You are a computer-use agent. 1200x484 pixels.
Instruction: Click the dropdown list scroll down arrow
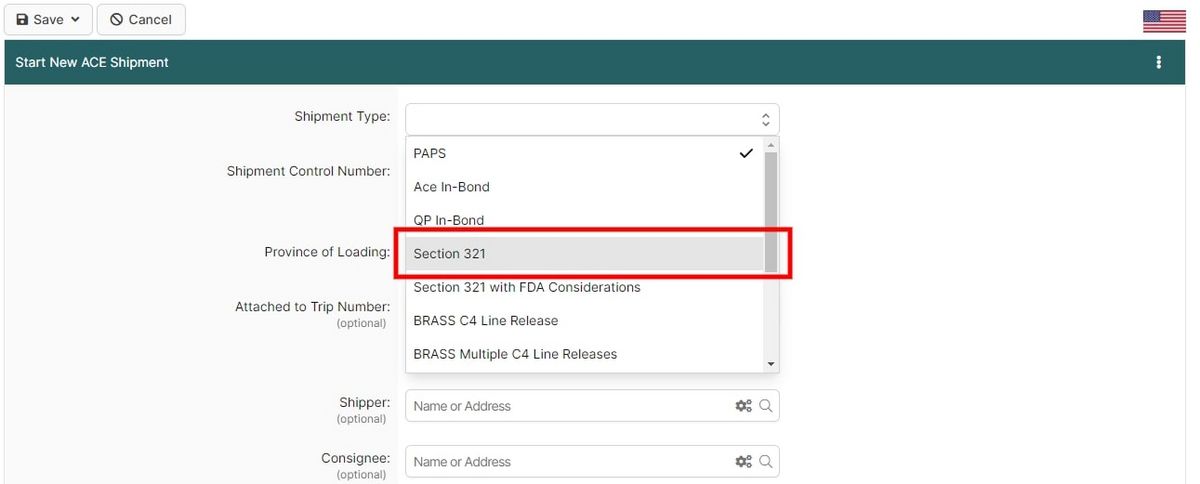click(x=771, y=364)
